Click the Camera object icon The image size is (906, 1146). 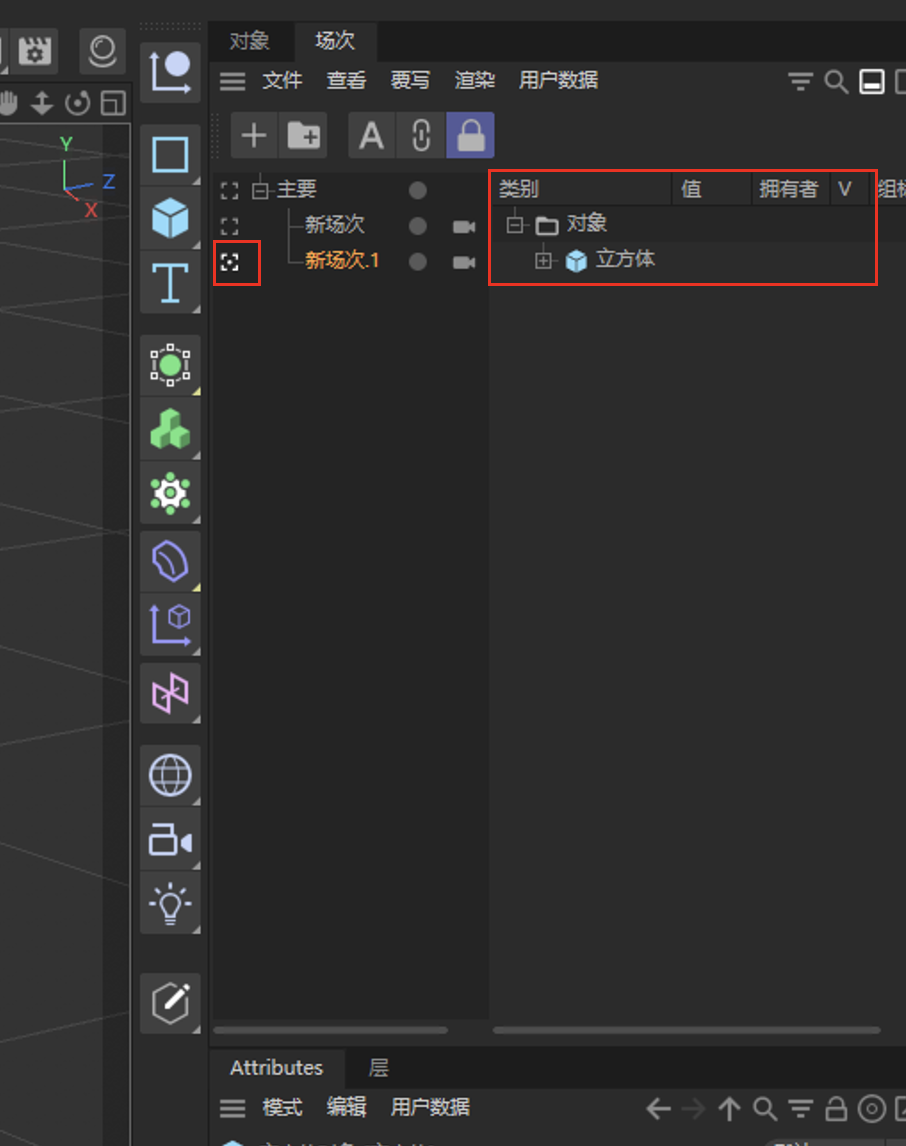[x=170, y=840]
